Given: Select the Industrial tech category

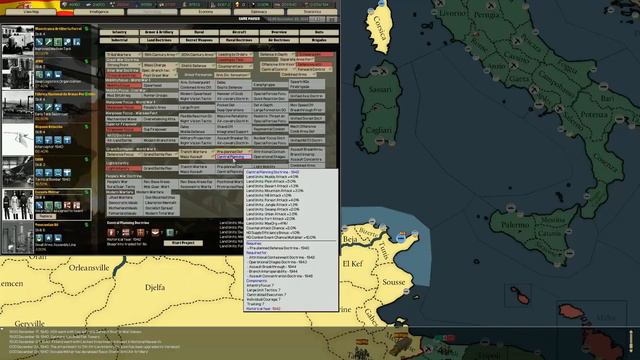Looking at the screenshot, I should point(119,40).
